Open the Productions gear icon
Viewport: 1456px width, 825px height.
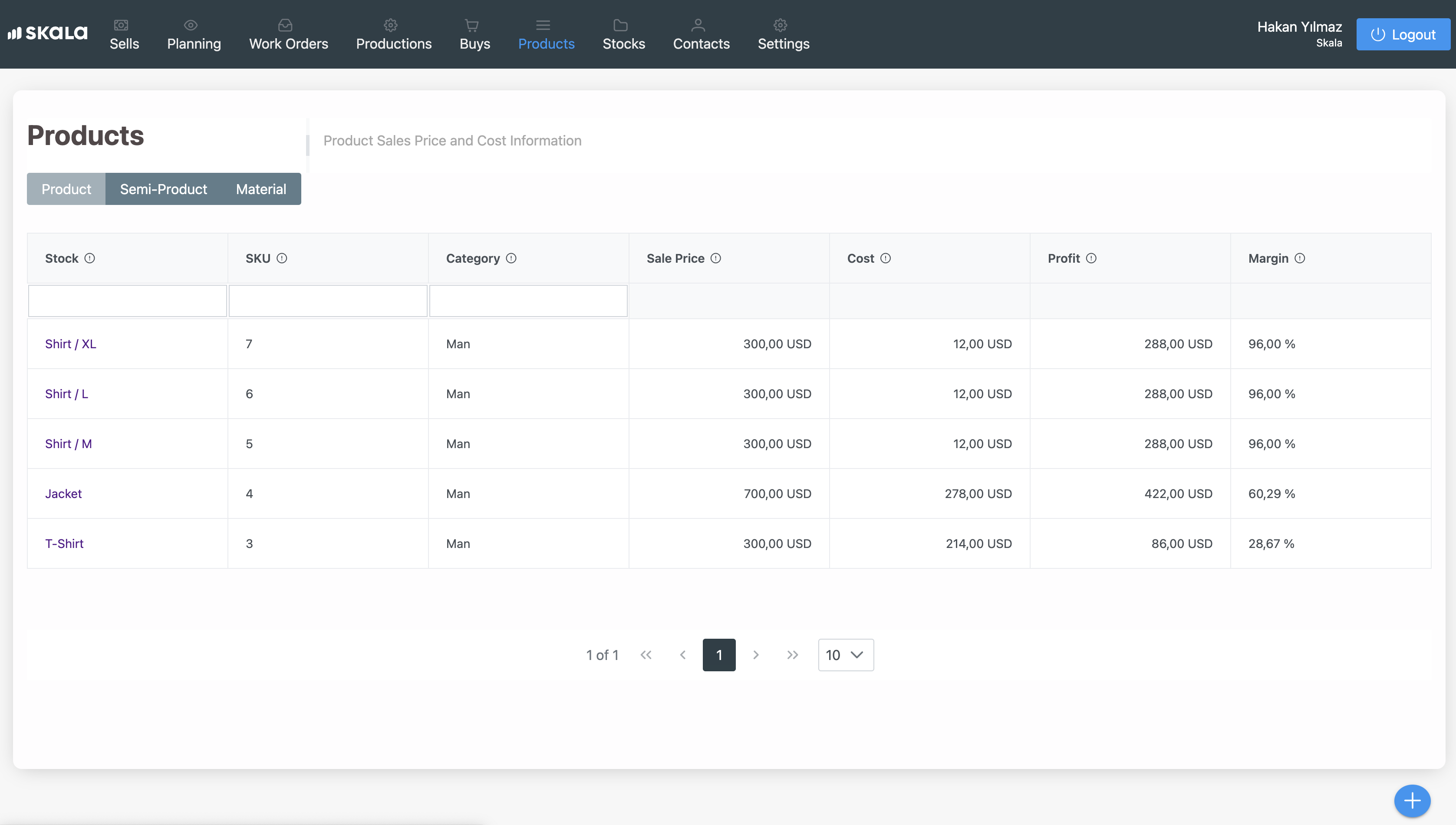(390, 25)
